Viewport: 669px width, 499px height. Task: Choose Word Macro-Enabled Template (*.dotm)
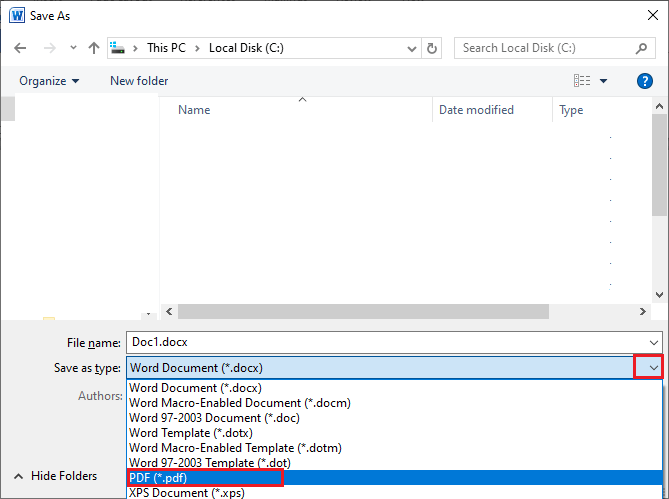coord(395,448)
